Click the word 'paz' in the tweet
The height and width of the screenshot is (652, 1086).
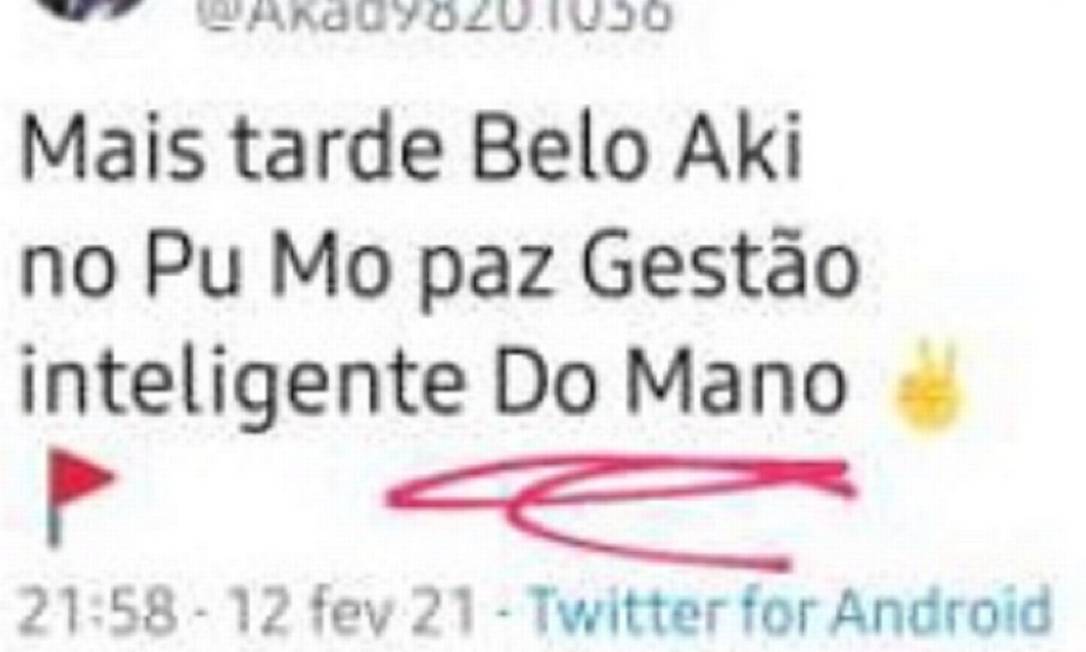[x=483, y=274]
